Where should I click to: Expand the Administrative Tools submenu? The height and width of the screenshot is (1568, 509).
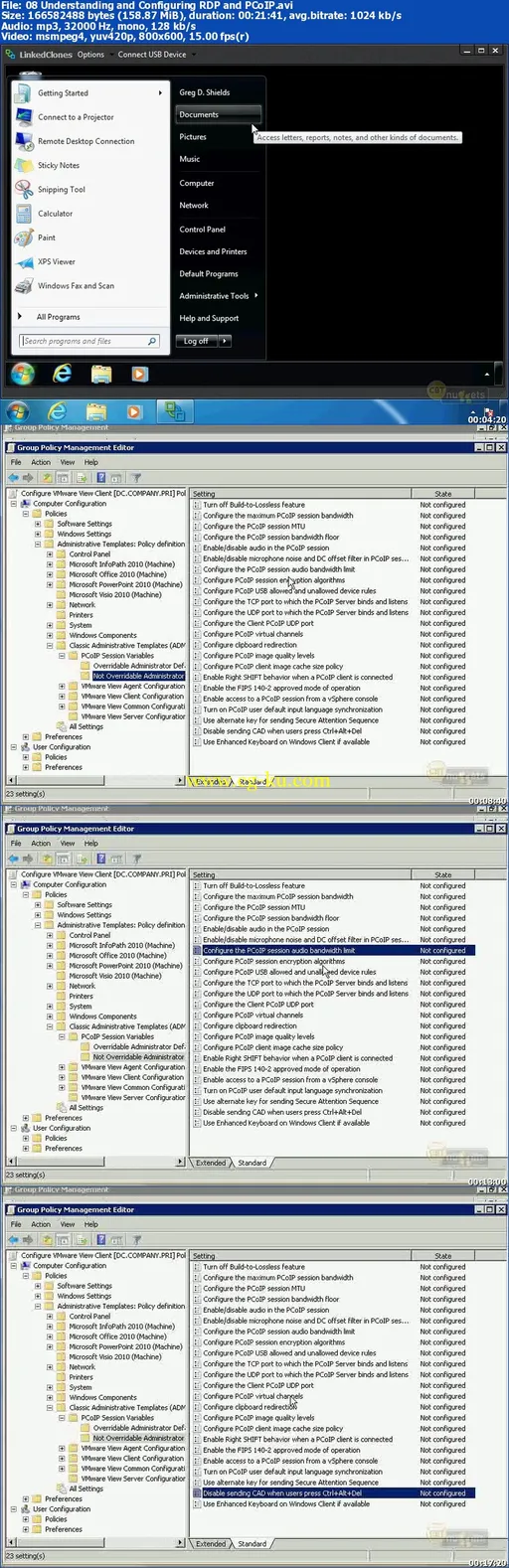coord(255,295)
